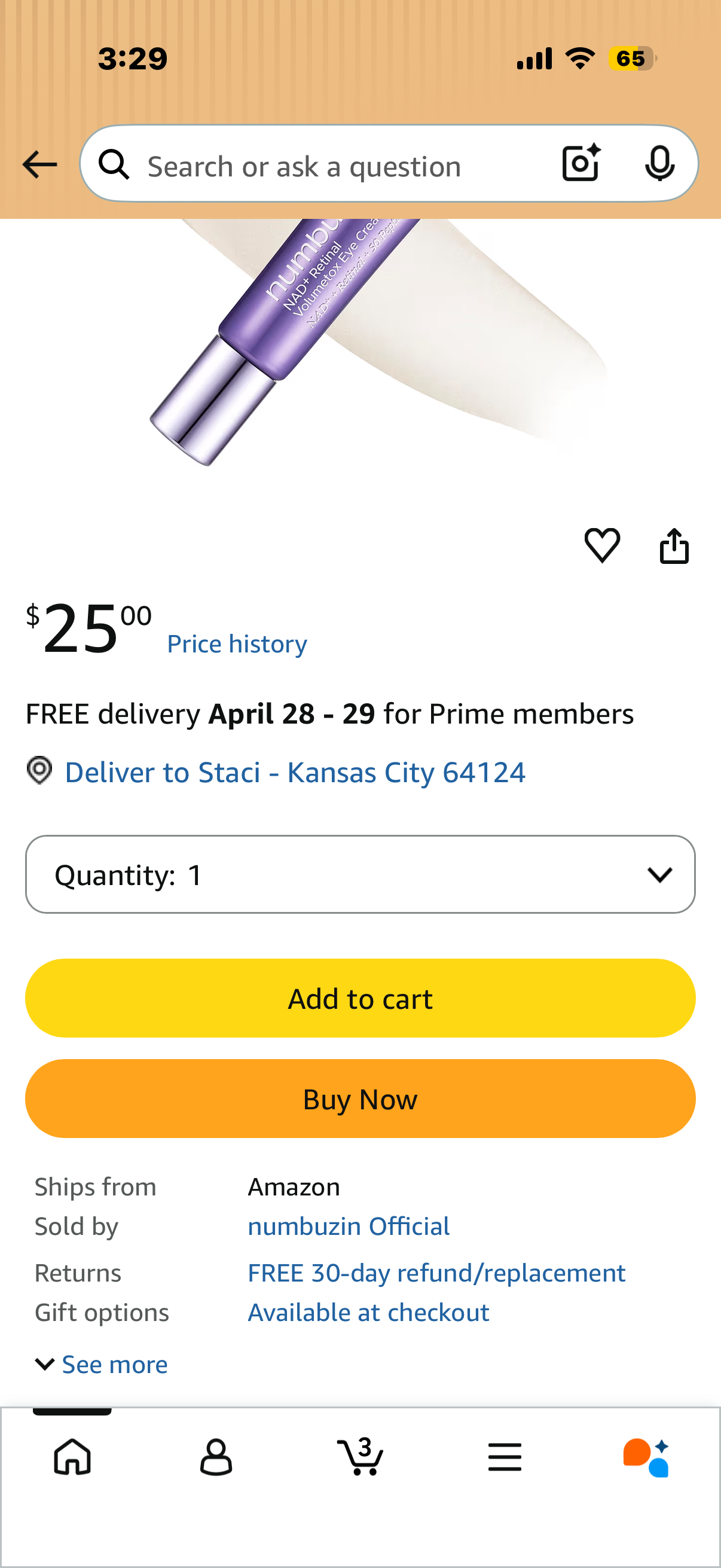Open numbuzin Official seller page
This screenshot has height=1568, width=721.
tap(349, 1226)
